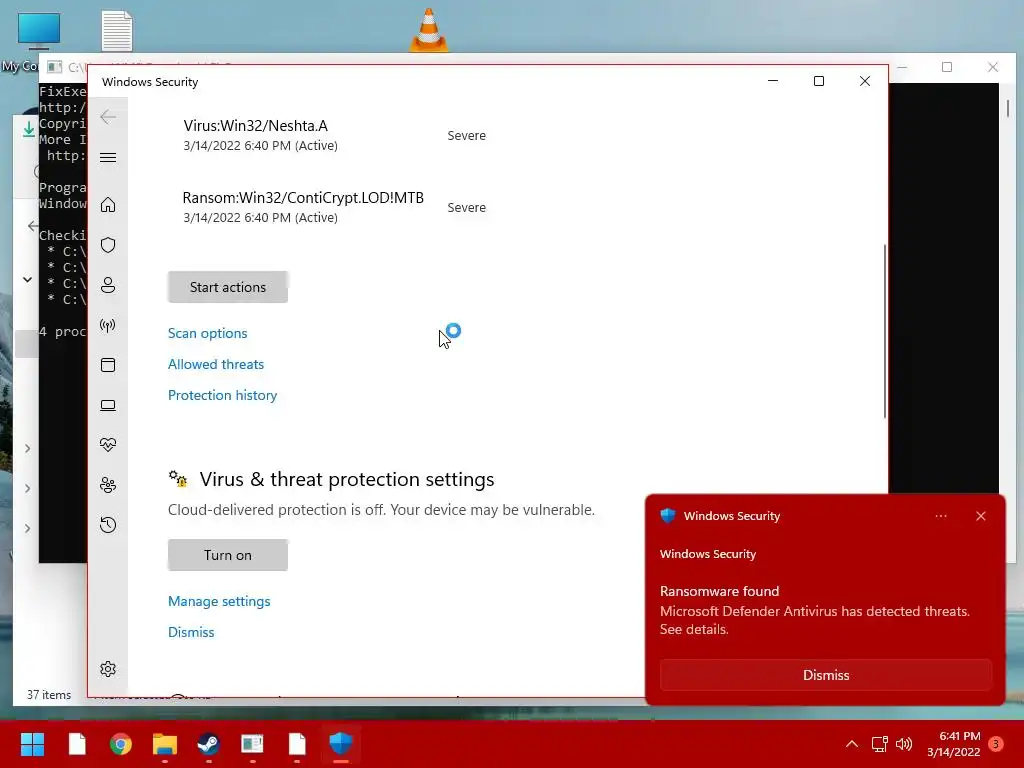Open Settings gear in Windows Security sidebar

(x=108, y=669)
